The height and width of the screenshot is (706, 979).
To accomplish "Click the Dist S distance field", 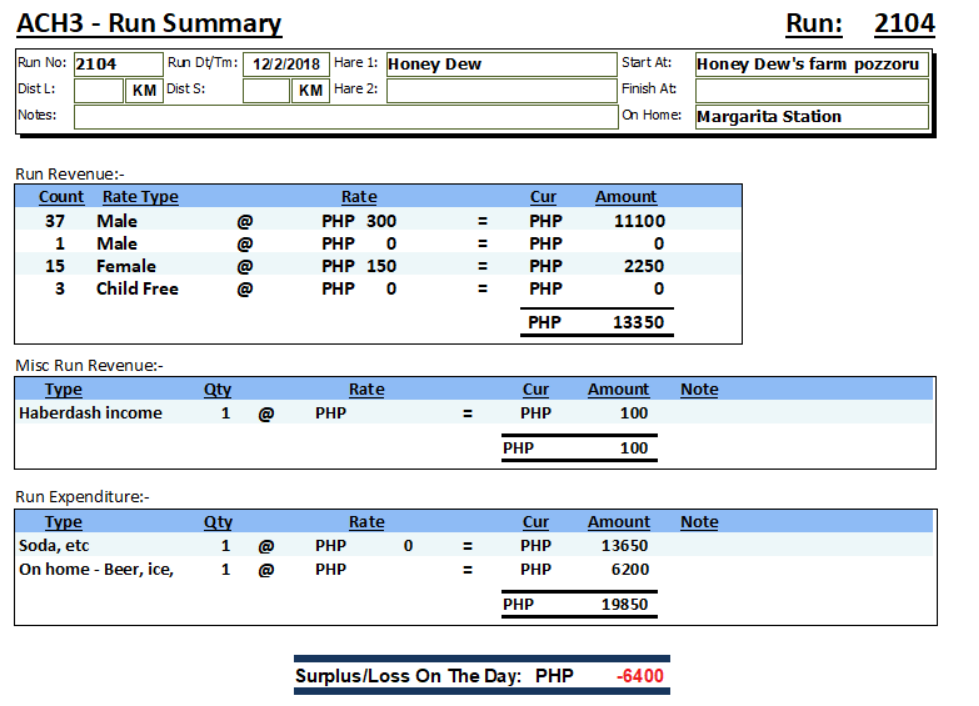I will pyautogui.click(x=266, y=90).
